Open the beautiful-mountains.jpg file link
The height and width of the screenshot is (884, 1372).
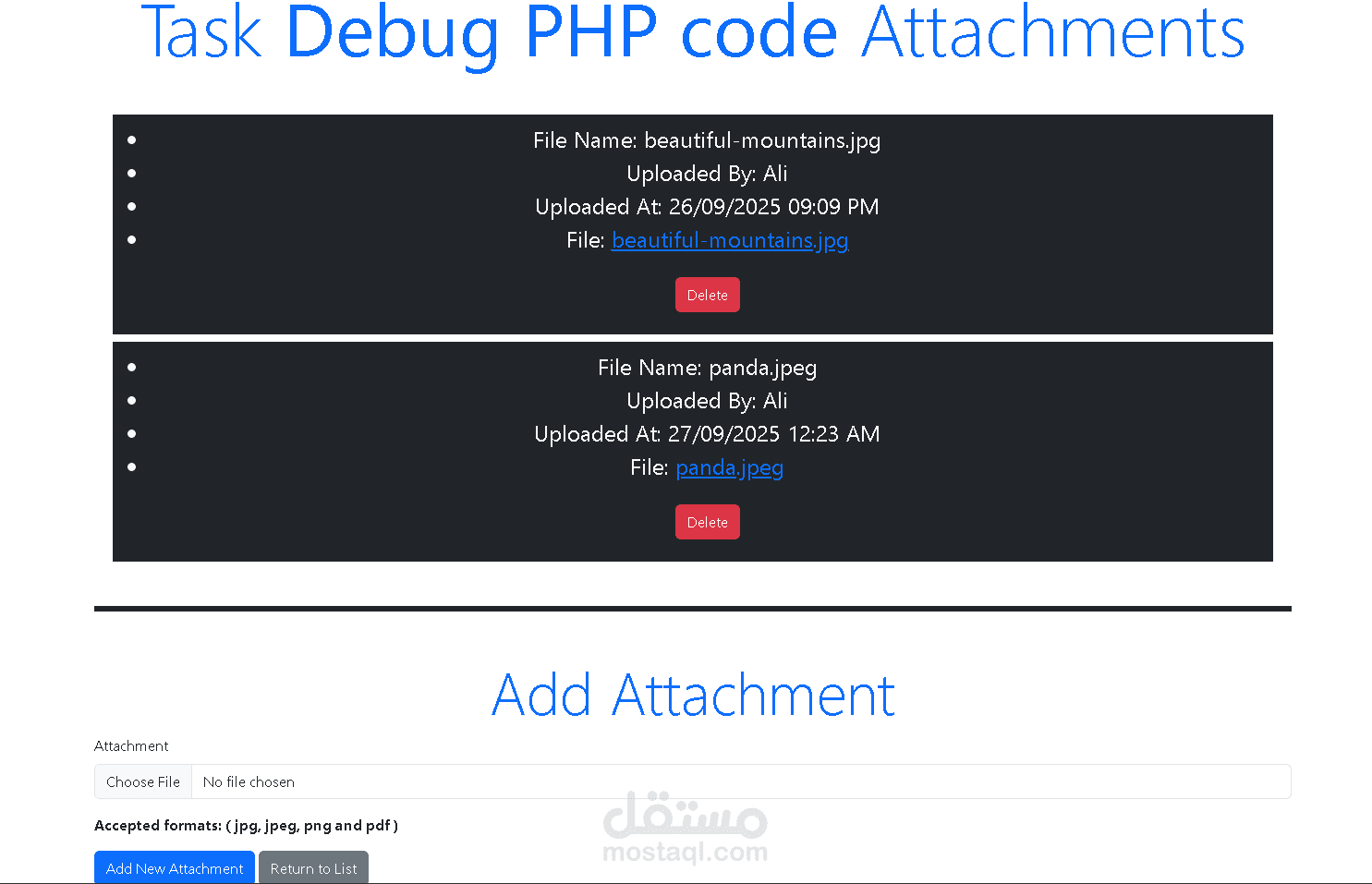click(730, 240)
